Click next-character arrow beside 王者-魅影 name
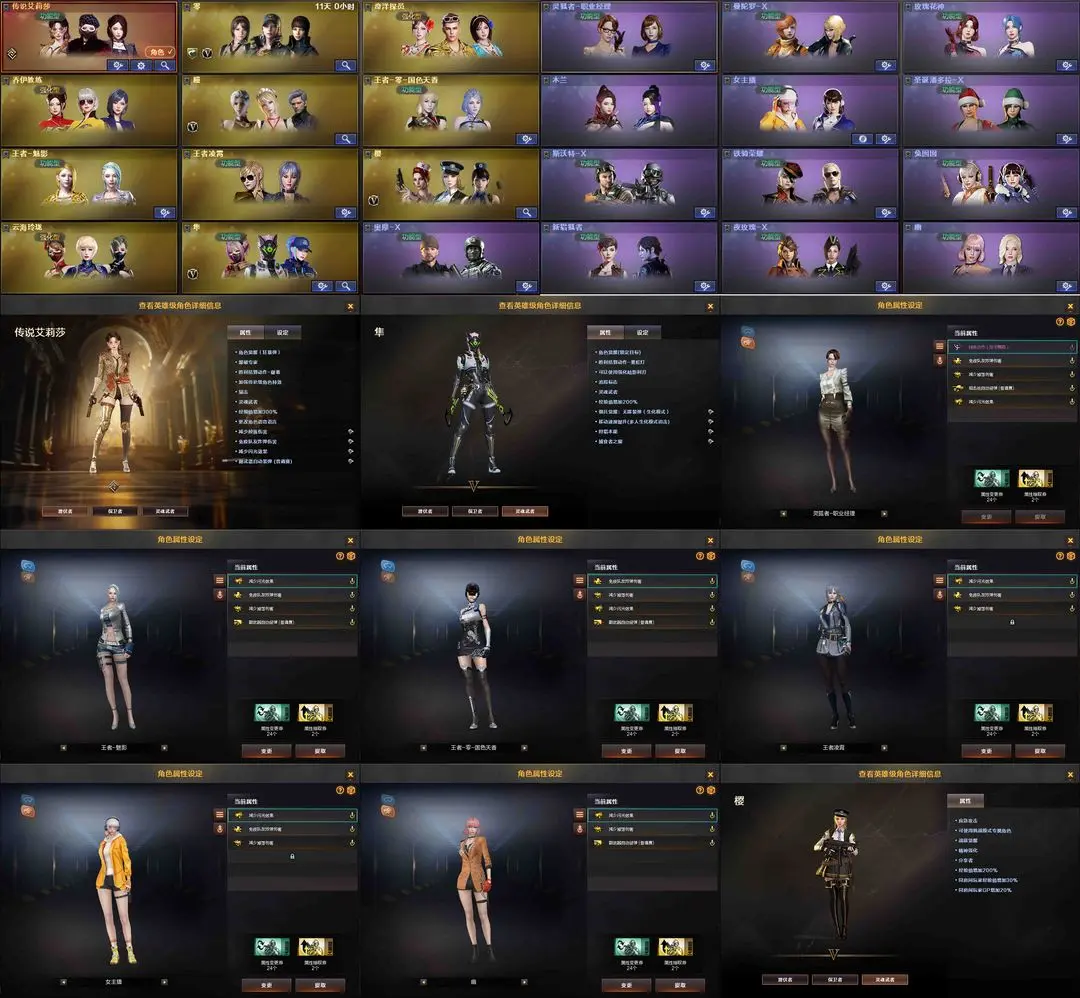1080x998 pixels. [164, 747]
